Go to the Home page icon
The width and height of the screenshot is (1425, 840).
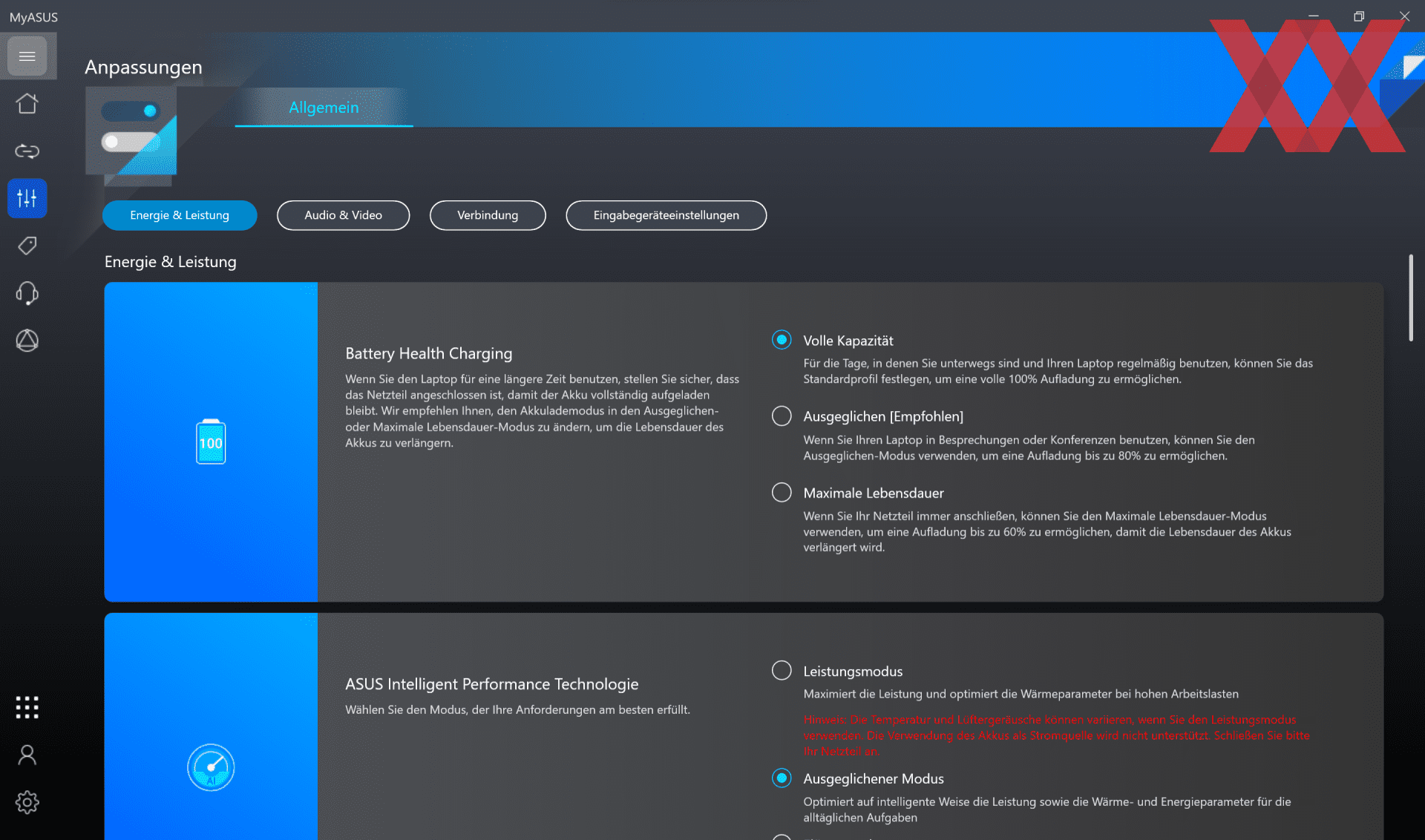pos(27,104)
